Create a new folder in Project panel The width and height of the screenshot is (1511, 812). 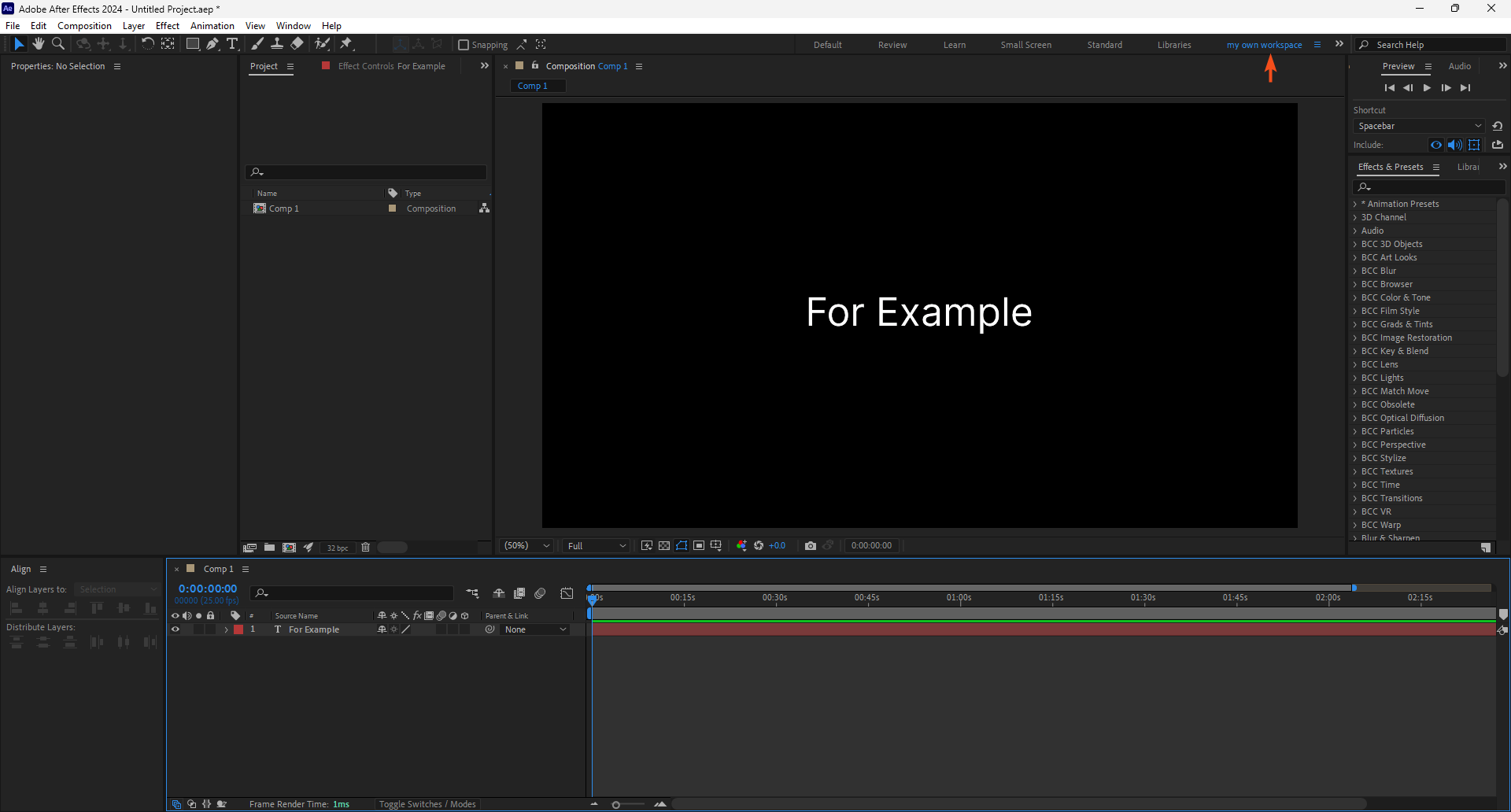coord(269,547)
